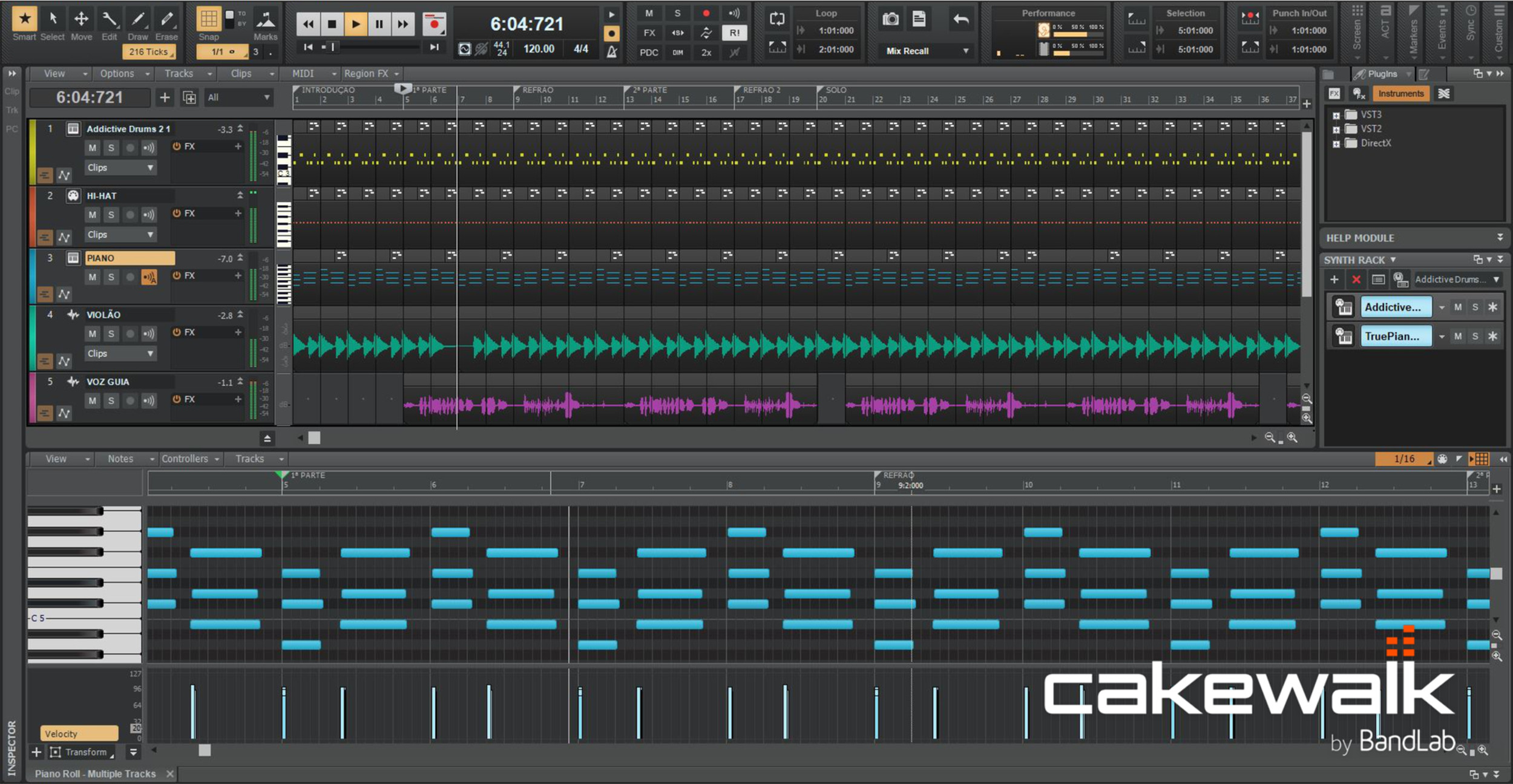Toggle the metronome icon
This screenshot has width=1513, height=784.
click(612, 52)
